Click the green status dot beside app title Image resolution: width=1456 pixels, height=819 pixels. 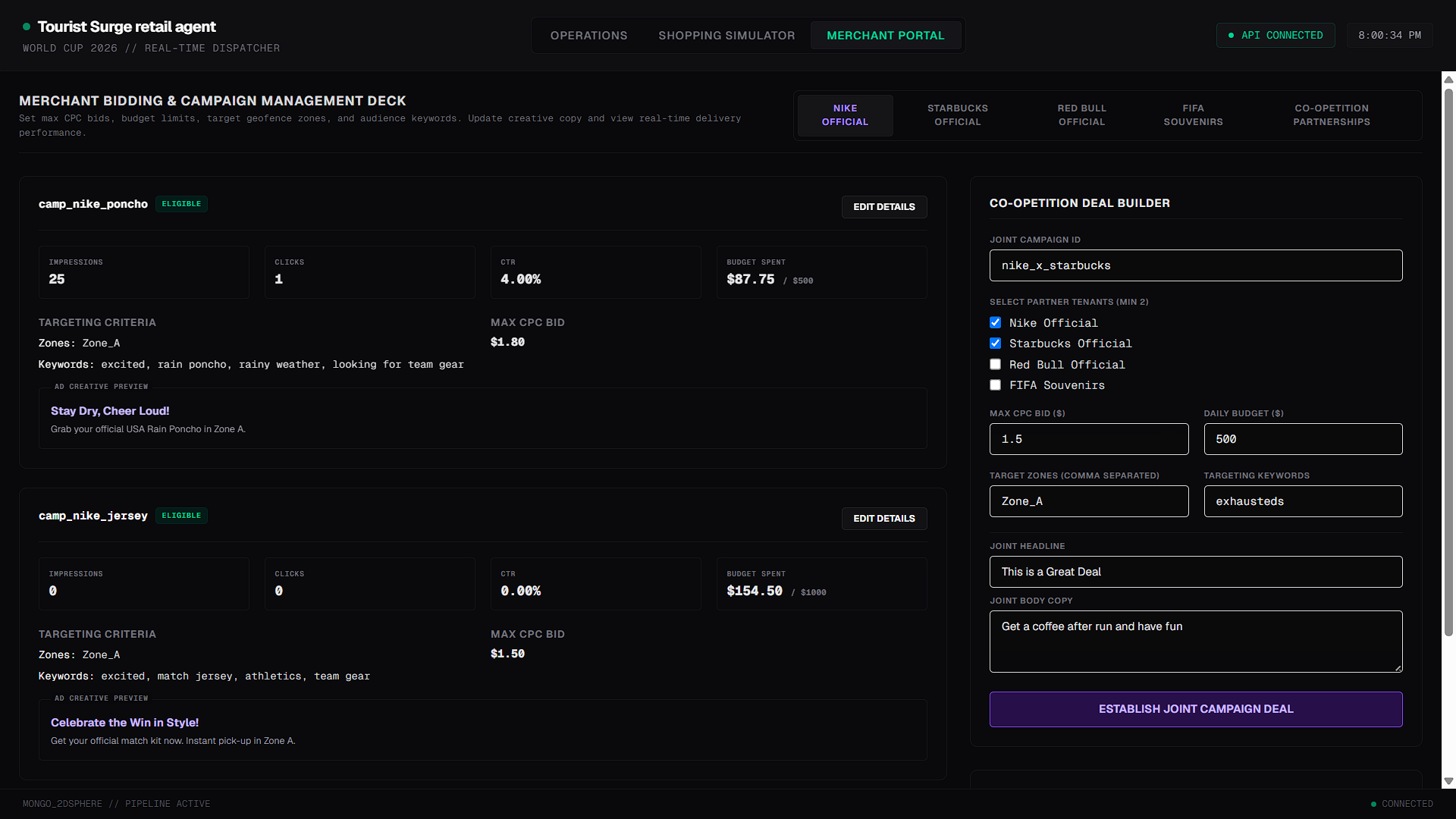[x=27, y=27]
